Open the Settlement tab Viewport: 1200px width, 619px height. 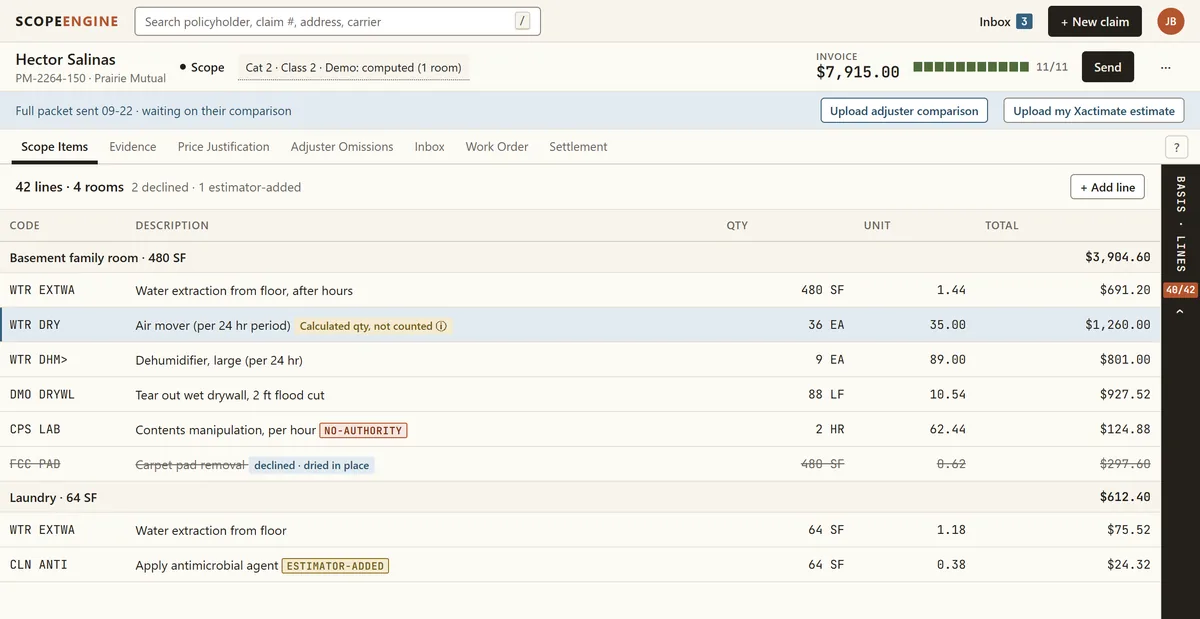578,147
